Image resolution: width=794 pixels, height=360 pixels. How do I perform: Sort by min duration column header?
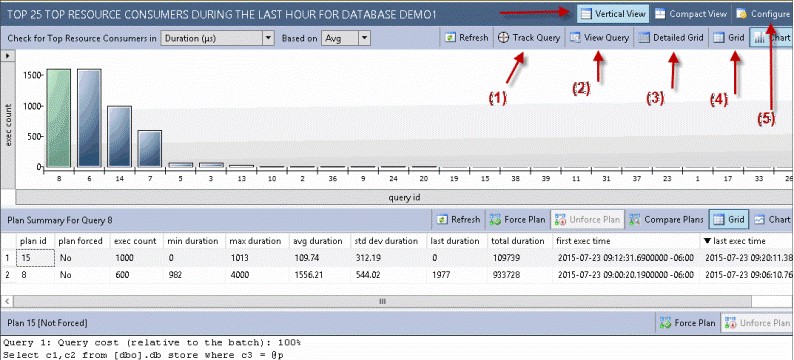tap(193, 241)
